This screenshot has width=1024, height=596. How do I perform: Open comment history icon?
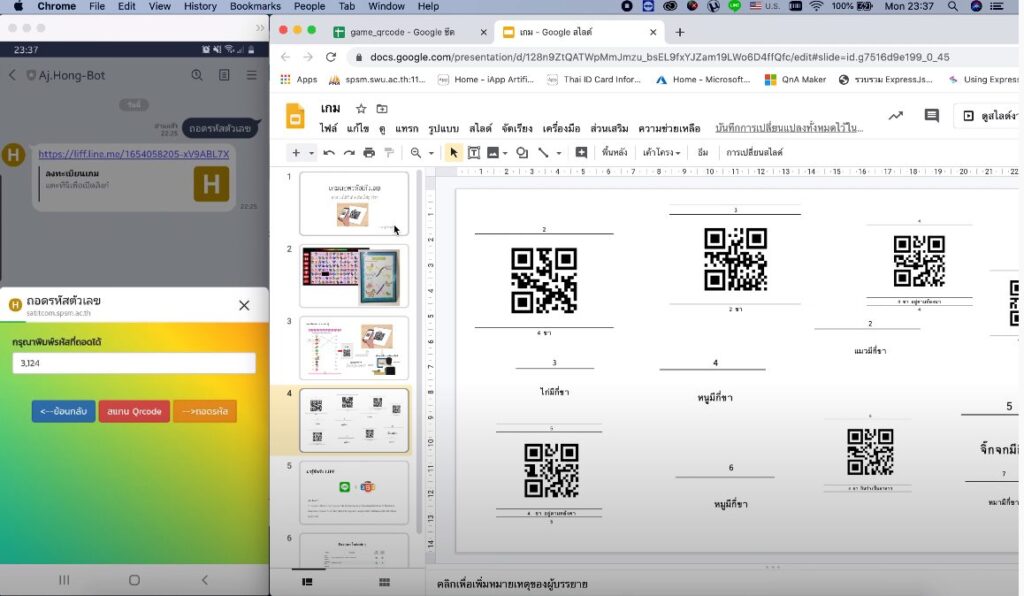[932, 116]
